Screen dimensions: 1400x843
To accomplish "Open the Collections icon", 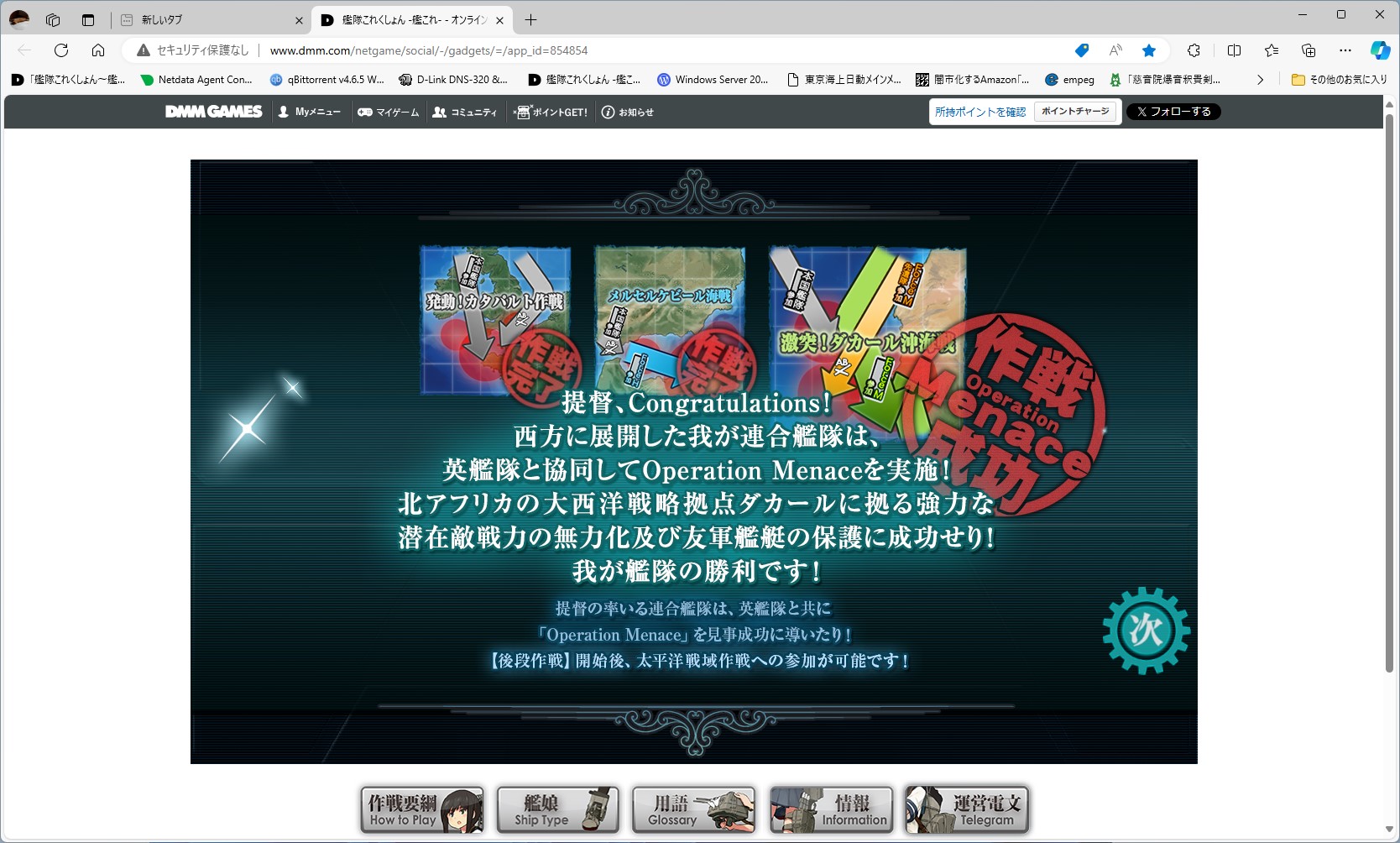I will click(1309, 50).
